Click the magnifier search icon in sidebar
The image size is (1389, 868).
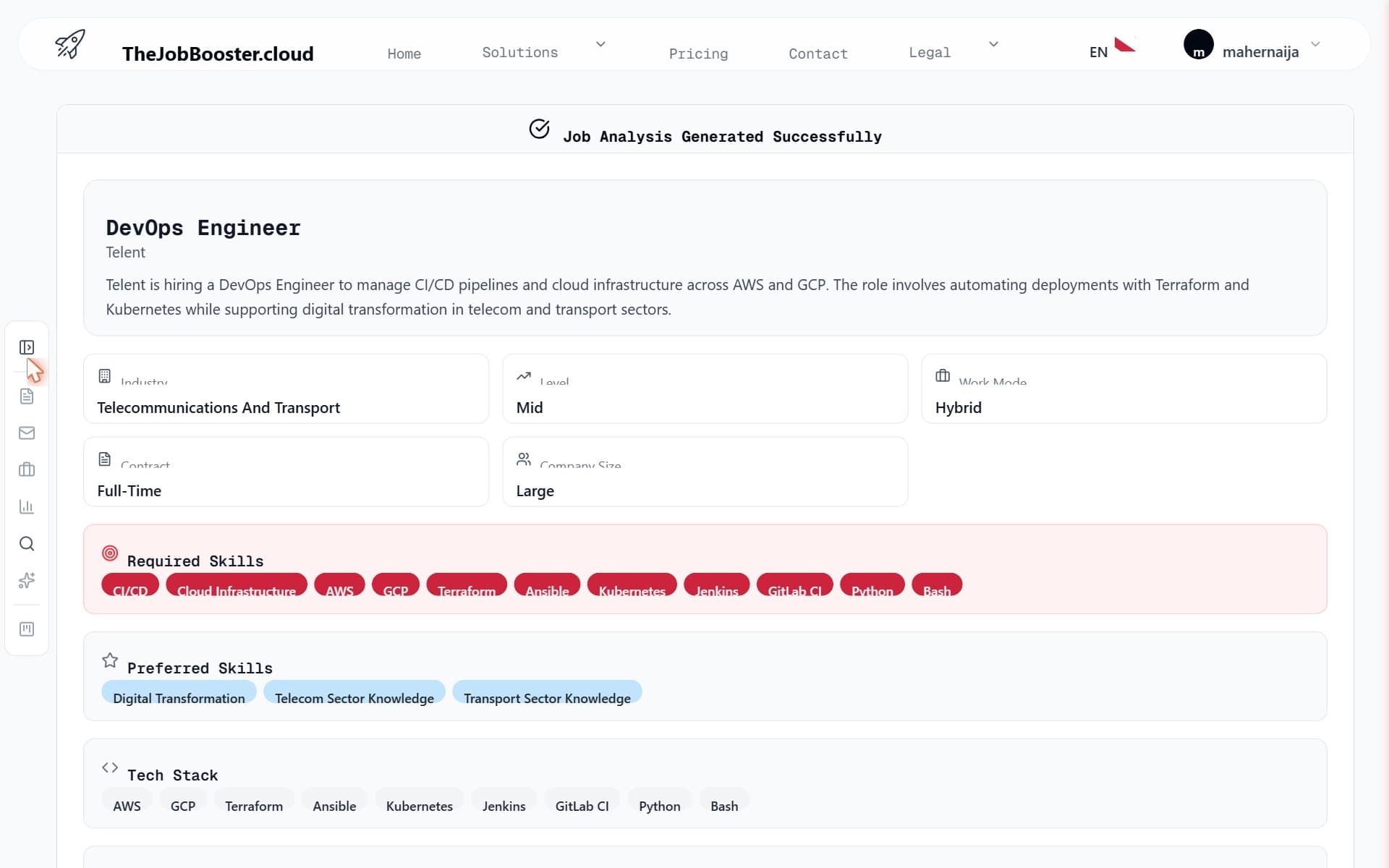(x=27, y=543)
